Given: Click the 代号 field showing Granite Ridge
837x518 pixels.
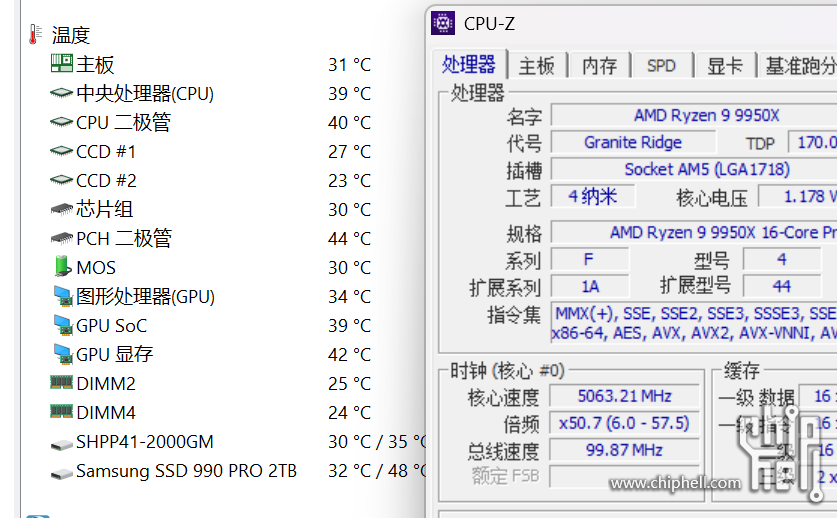Looking at the screenshot, I should point(633,142).
